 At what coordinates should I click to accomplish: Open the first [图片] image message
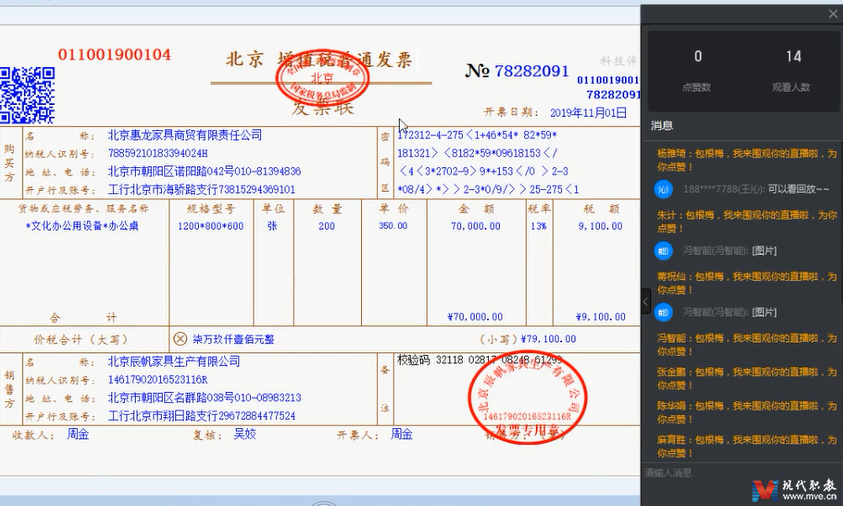764,251
